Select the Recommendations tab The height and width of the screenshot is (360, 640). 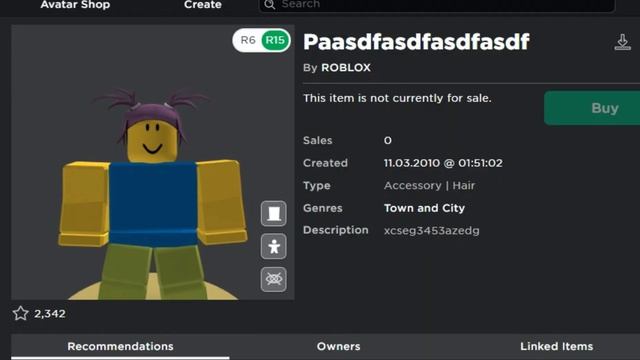(x=120, y=346)
